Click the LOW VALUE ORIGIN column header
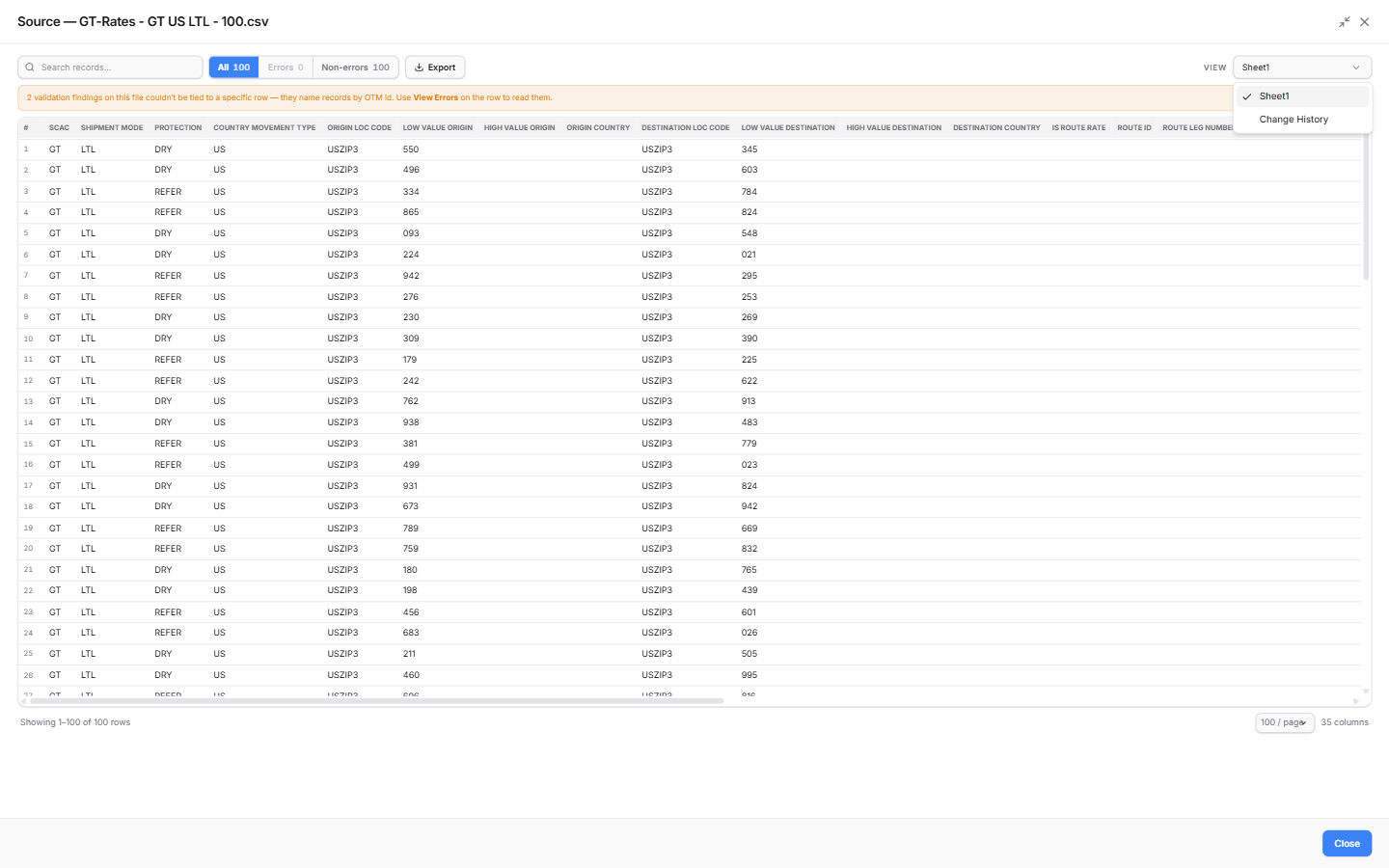 click(438, 127)
